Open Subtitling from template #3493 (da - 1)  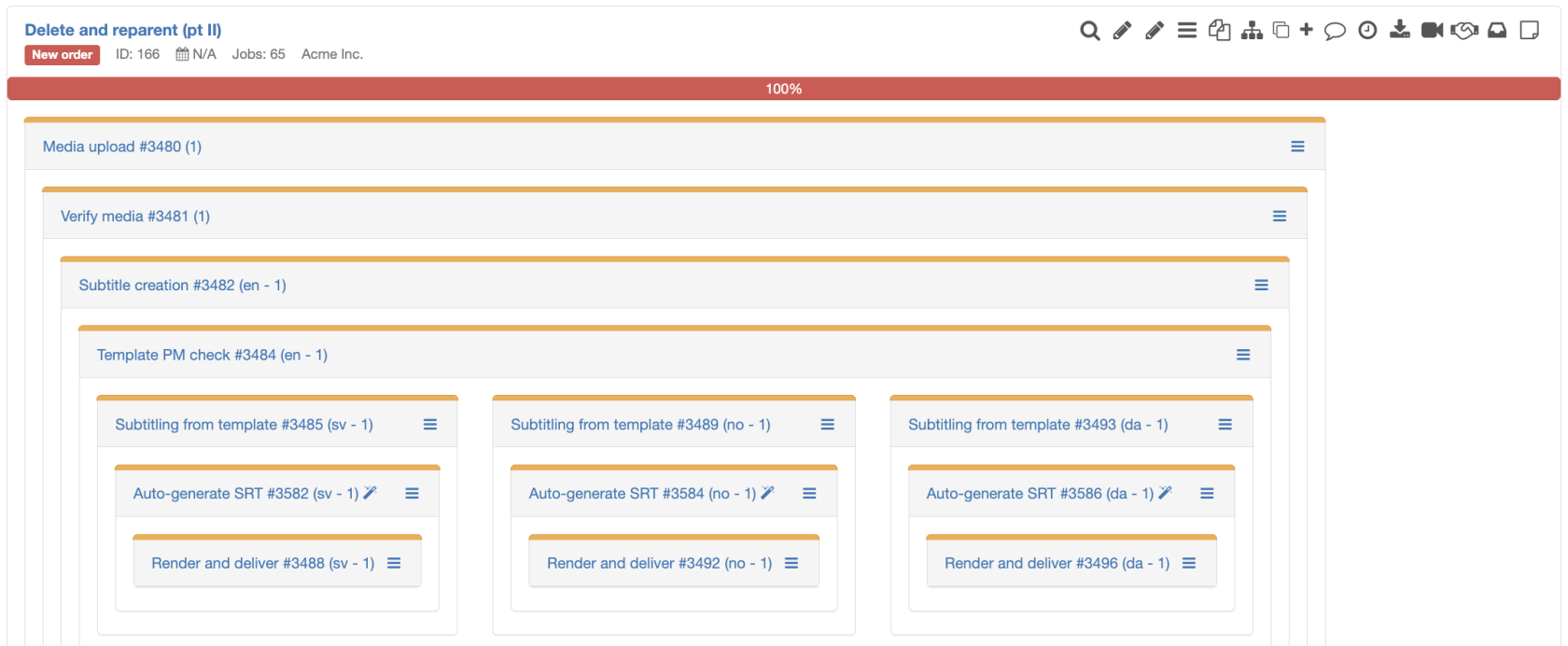point(1038,425)
